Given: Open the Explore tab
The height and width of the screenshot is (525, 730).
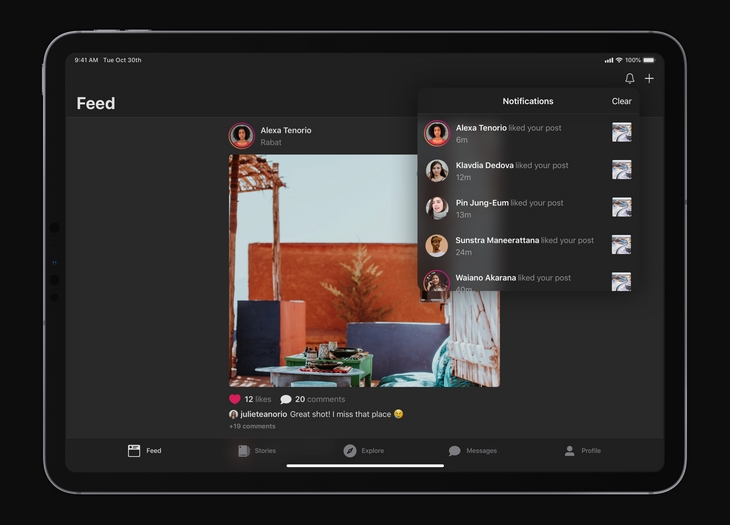Looking at the screenshot, I should (364, 451).
